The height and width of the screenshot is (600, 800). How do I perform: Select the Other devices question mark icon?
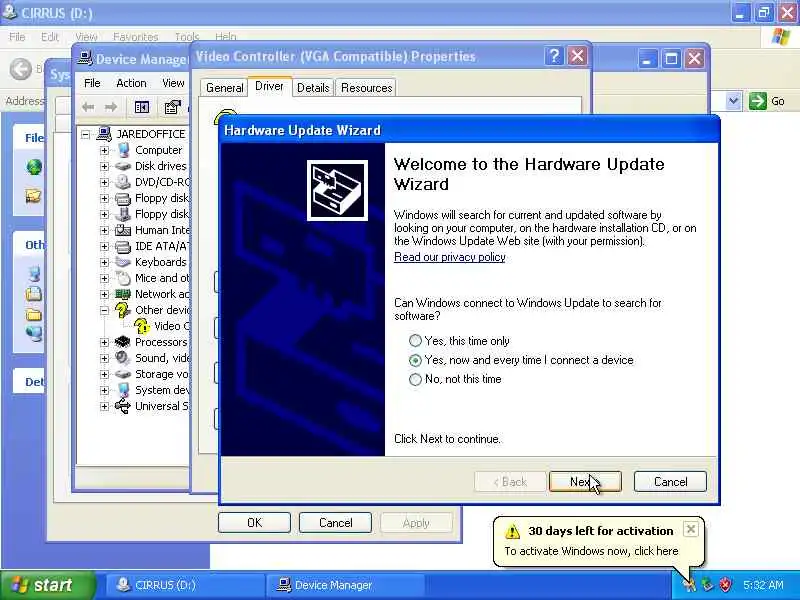122,310
